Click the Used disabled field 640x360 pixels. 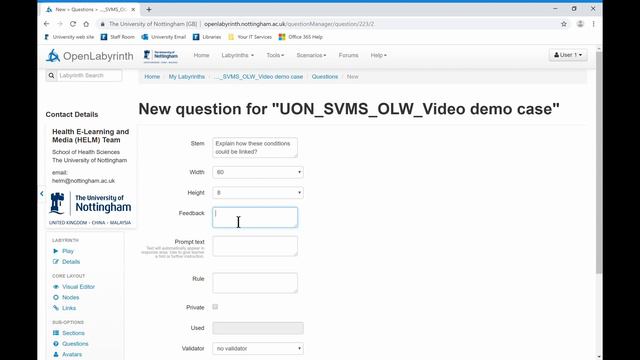[x=258, y=328]
